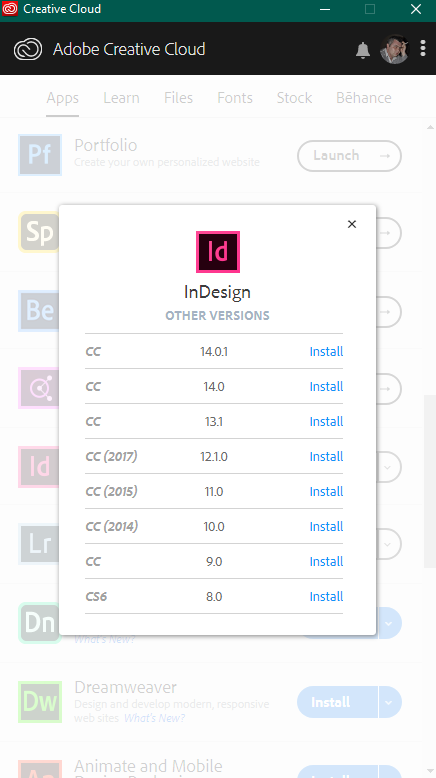The width and height of the screenshot is (436, 778).
Task: Open the user profile avatar
Action: click(x=394, y=49)
